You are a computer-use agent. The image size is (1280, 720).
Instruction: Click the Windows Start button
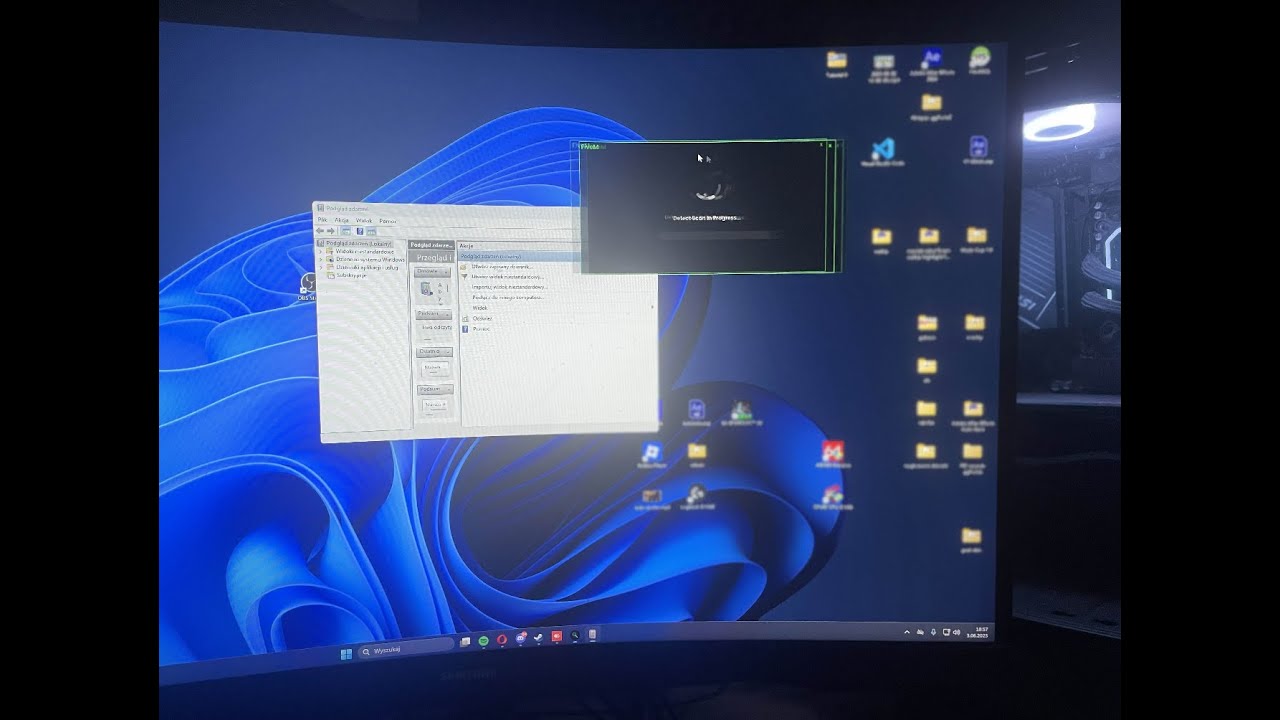pos(346,654)
